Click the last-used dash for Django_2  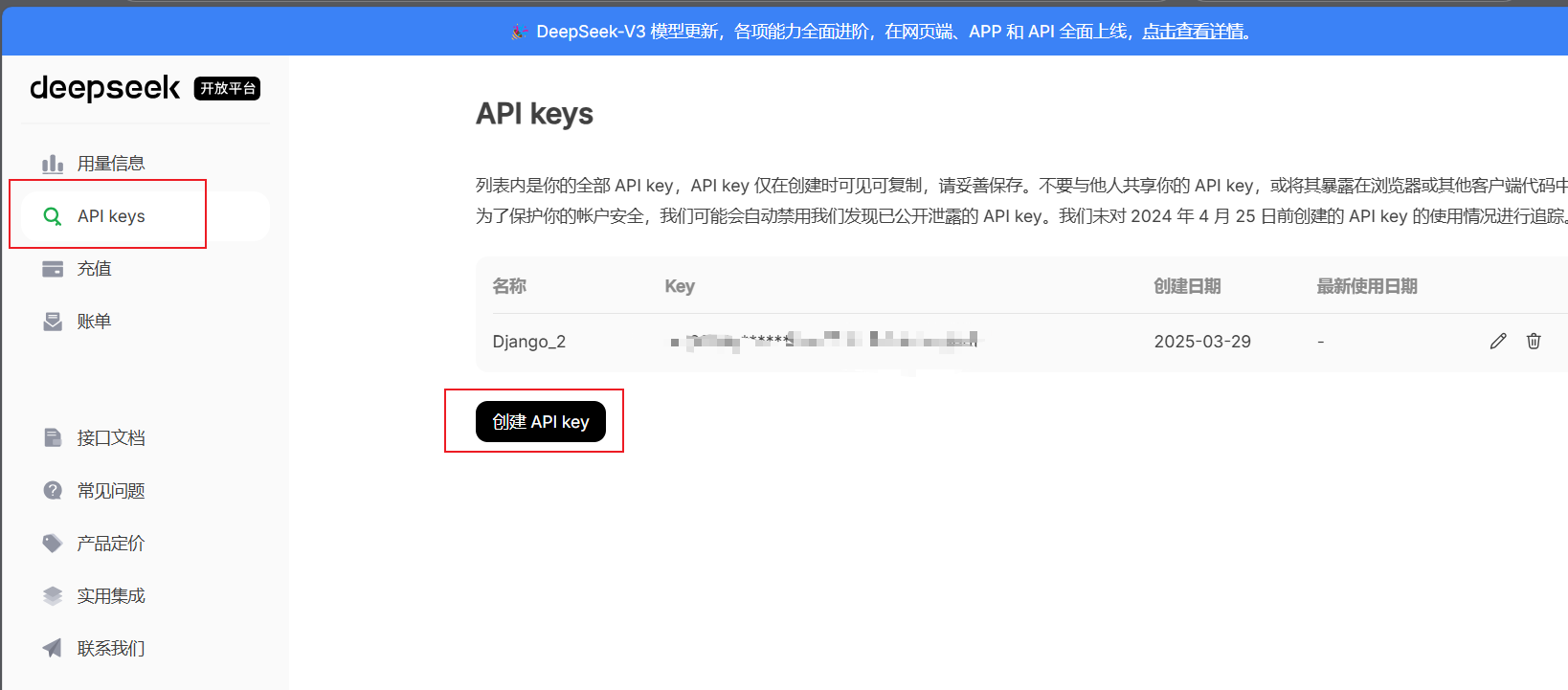coord(1321,342)
